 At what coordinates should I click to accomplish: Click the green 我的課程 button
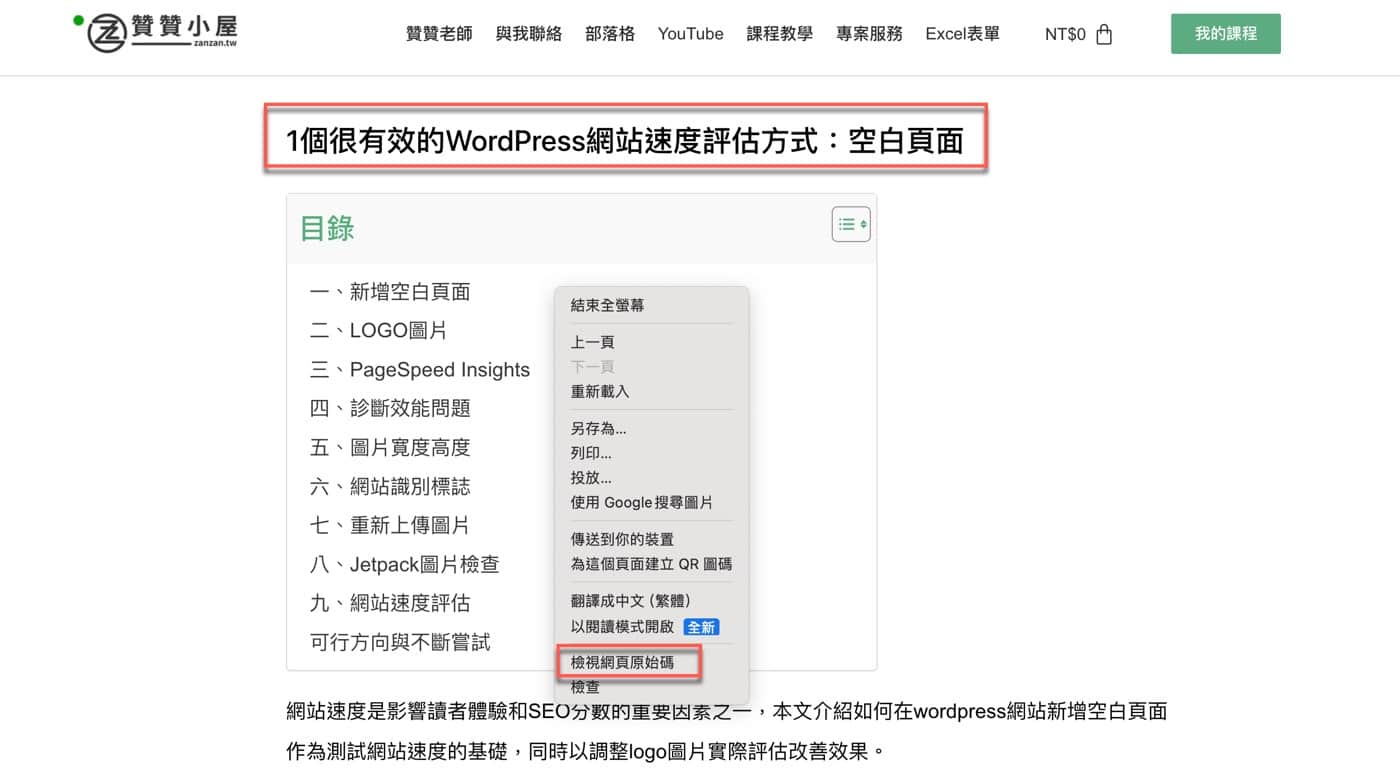pyautogui.click(x=1226, y=34)
